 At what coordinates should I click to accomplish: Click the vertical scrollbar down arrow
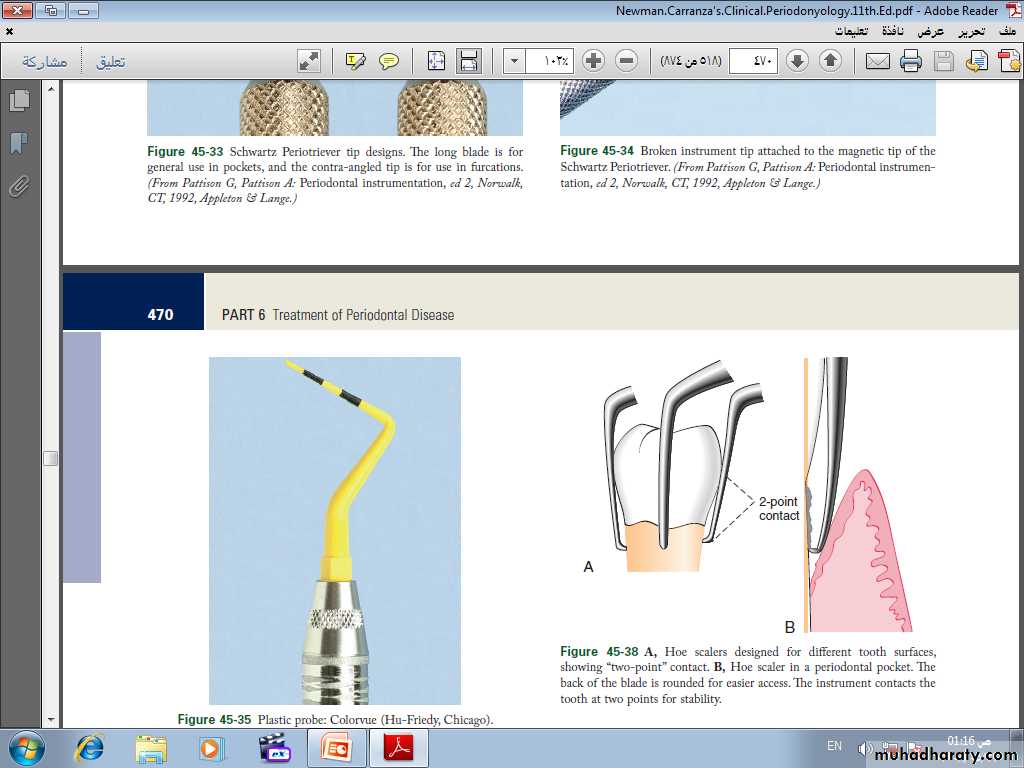tap(50, 718)
